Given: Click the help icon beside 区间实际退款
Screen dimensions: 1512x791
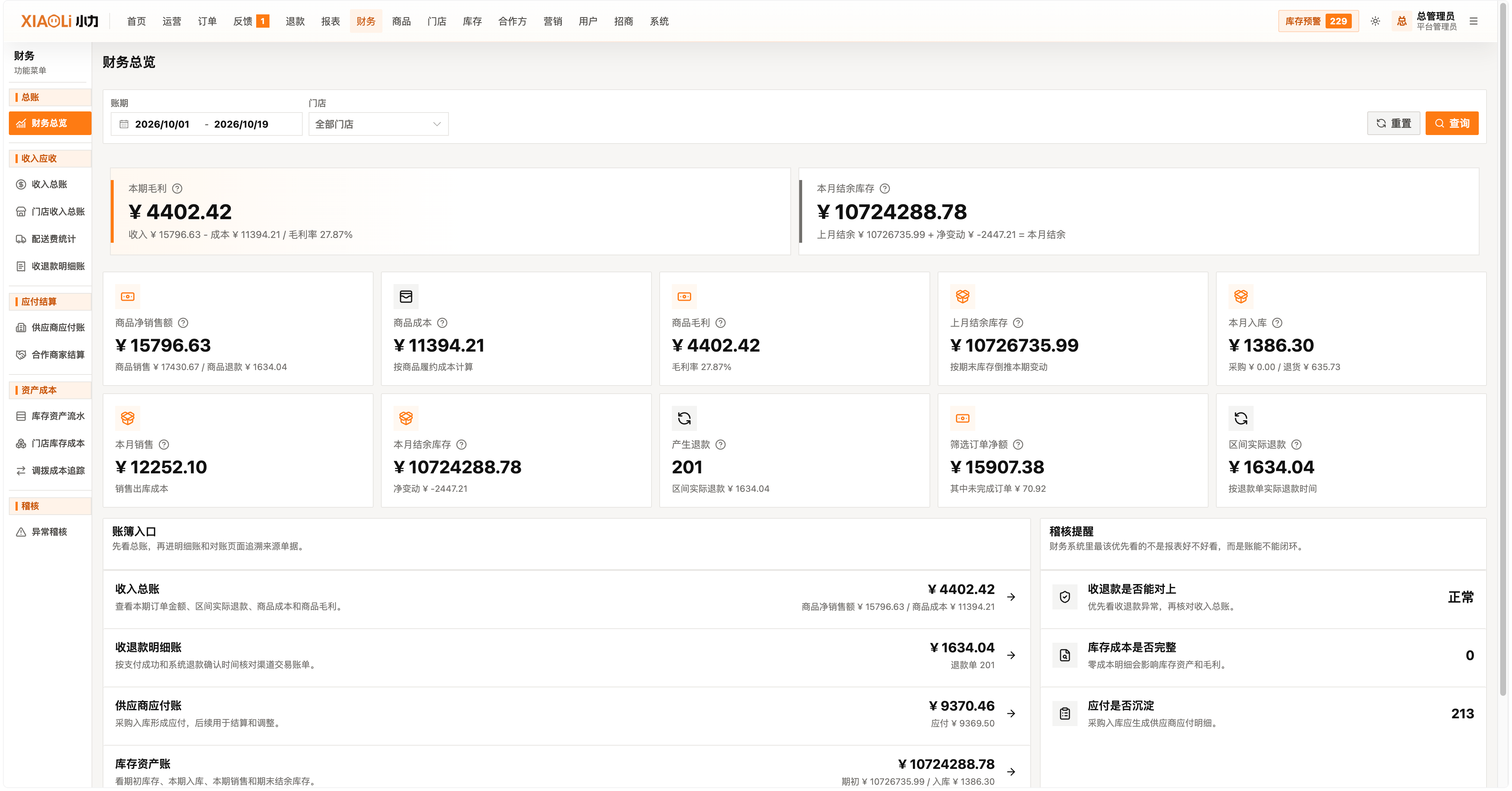Looking at the screenshot, I should pos(1296,444).
